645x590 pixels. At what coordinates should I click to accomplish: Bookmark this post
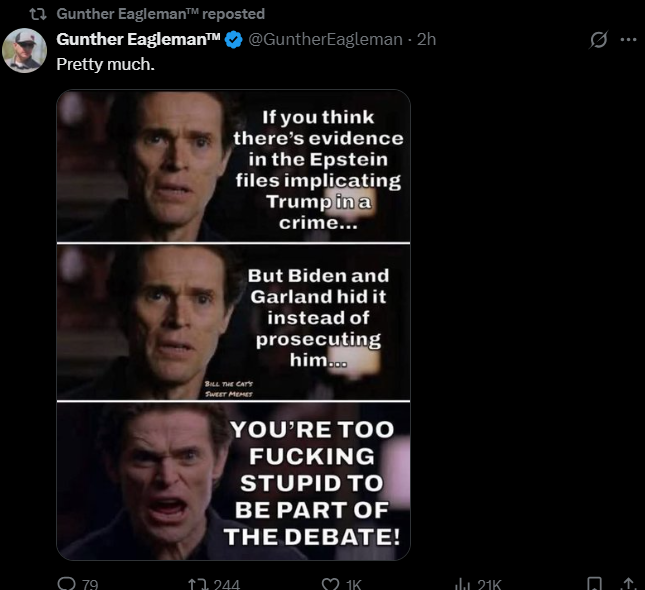click(595, 584)
